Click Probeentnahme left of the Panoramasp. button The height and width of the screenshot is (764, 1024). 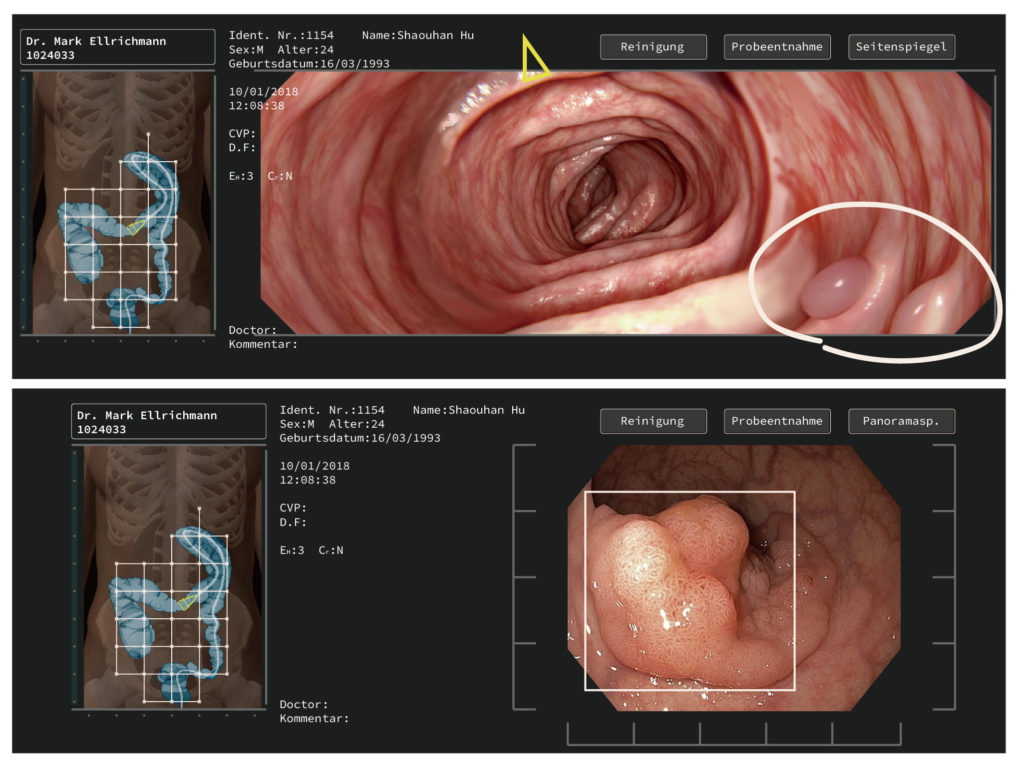(777, 421)
